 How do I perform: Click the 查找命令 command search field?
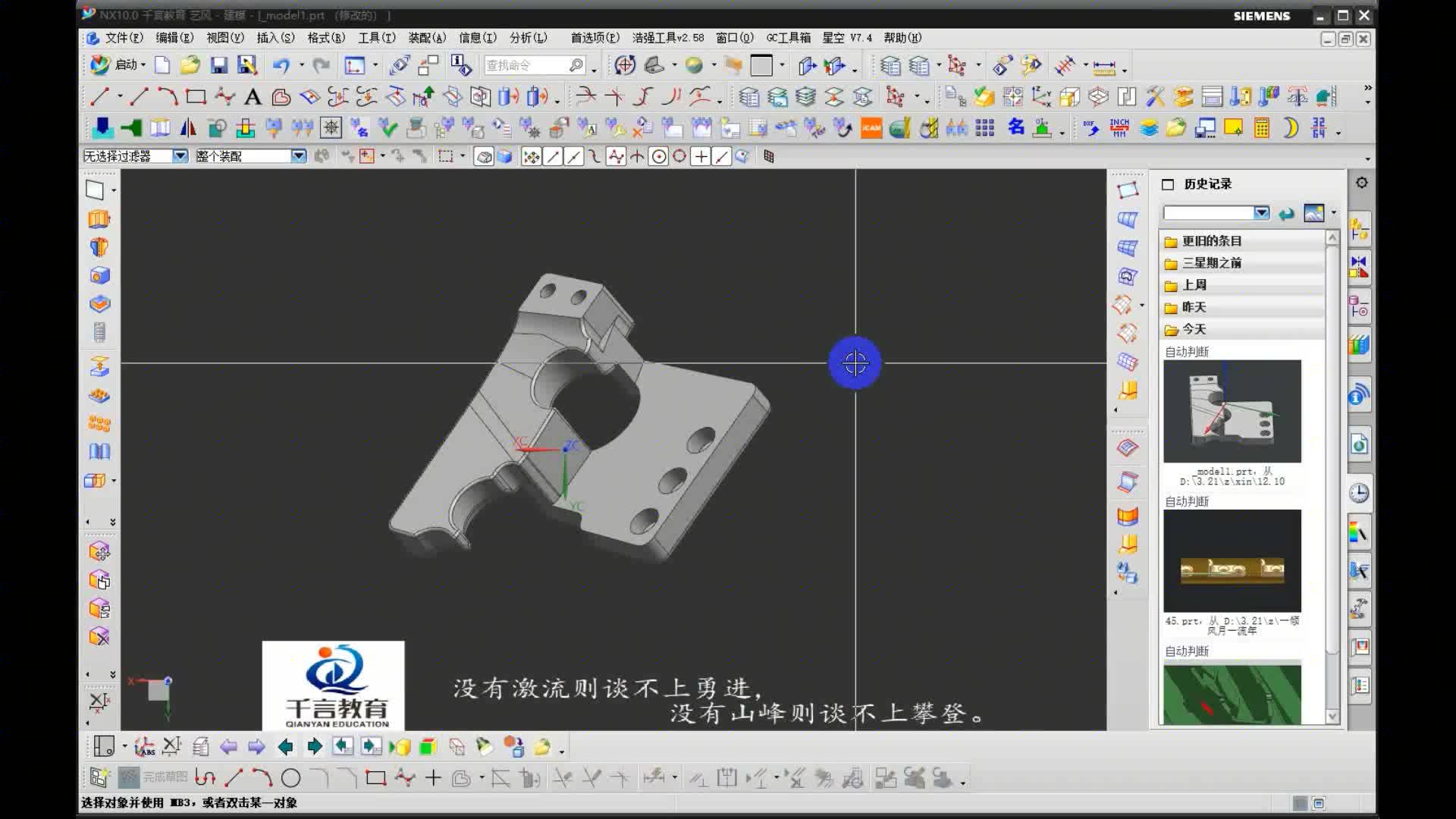(535, 66)
